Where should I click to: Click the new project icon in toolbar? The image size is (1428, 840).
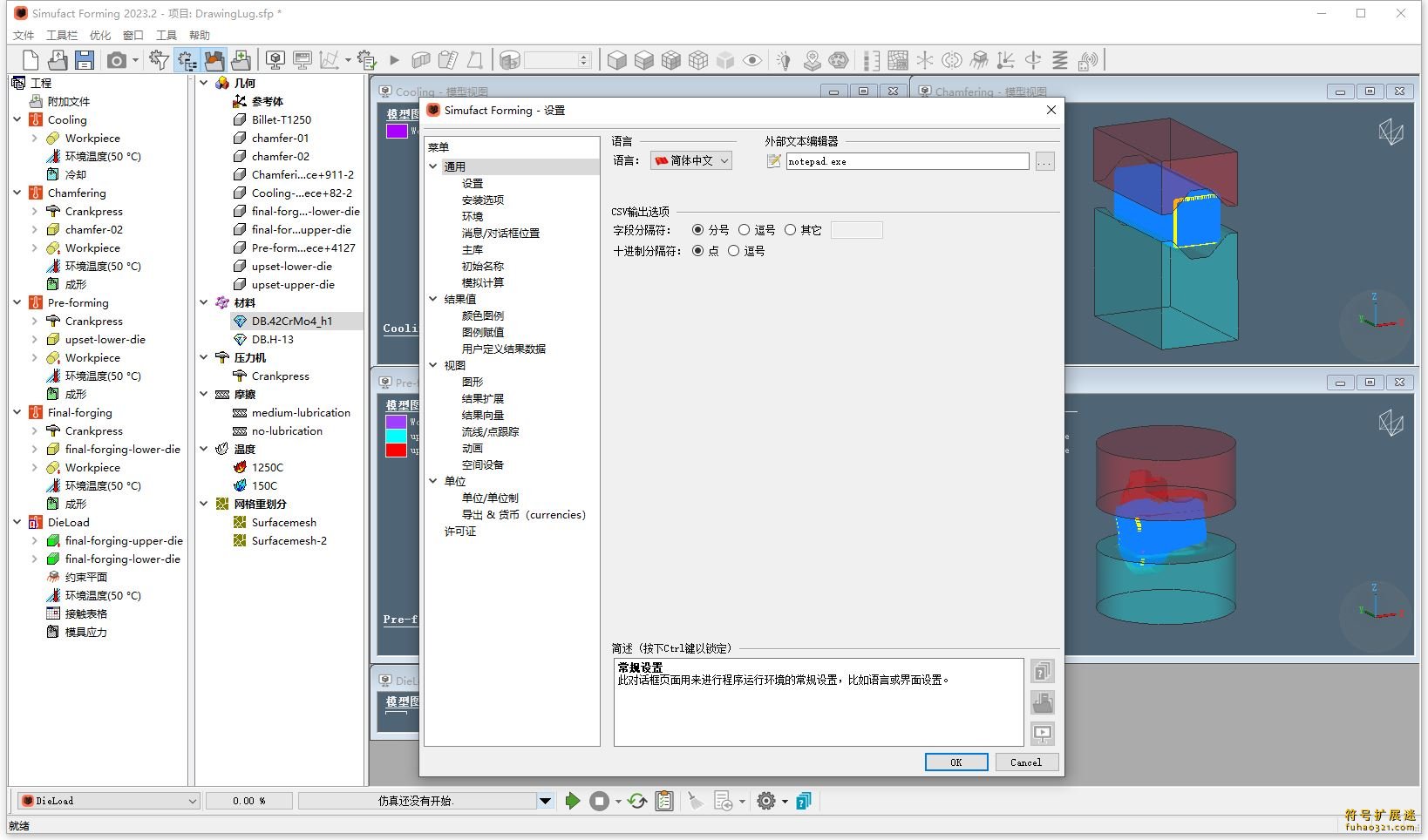(31, 60)
